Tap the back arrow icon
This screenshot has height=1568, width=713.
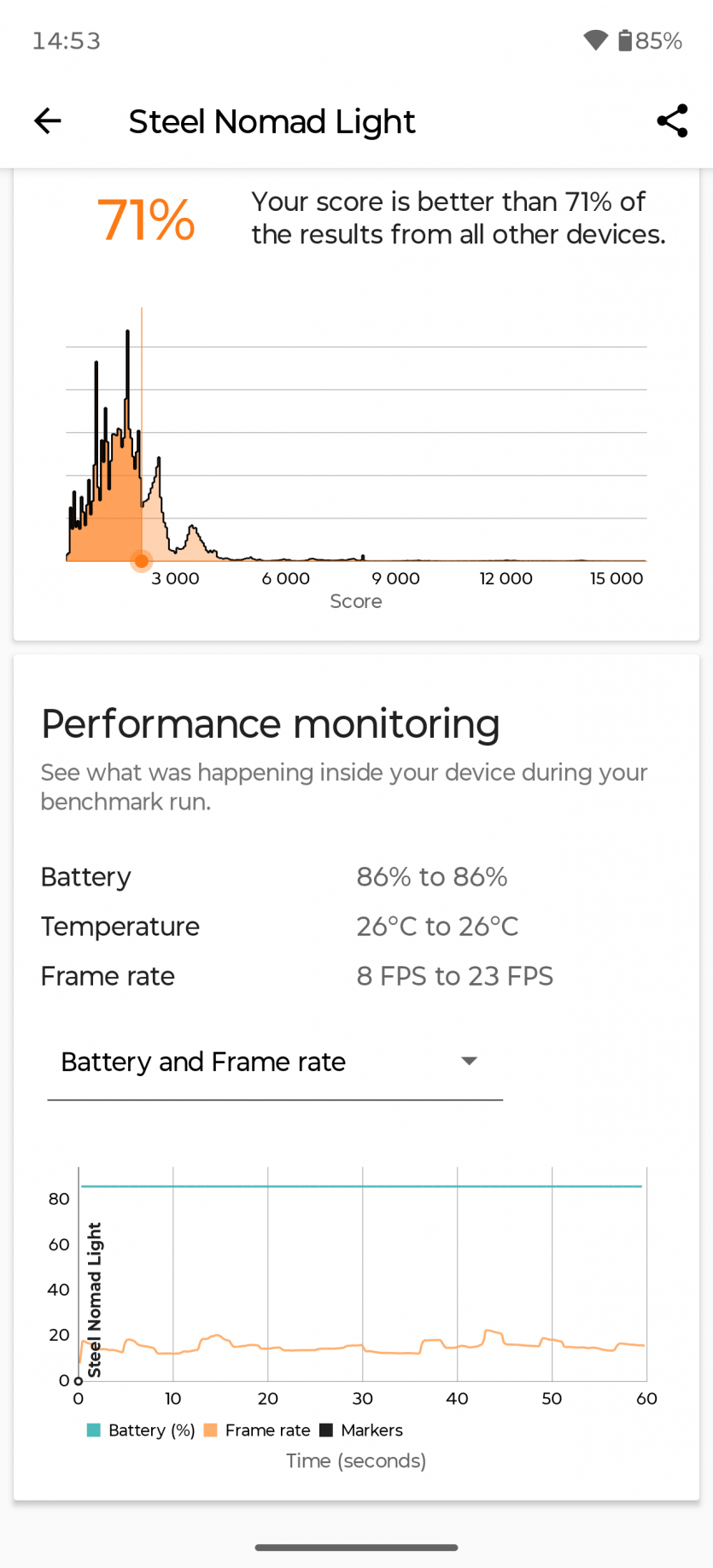[48, 121]
